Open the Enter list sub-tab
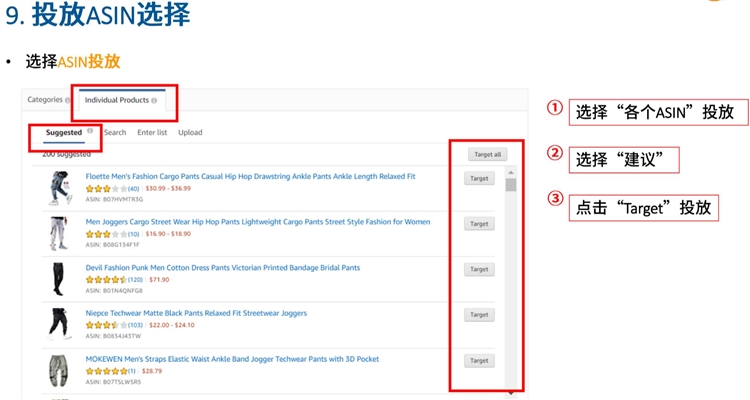This screenshot has width=750, height=400. 152,133
